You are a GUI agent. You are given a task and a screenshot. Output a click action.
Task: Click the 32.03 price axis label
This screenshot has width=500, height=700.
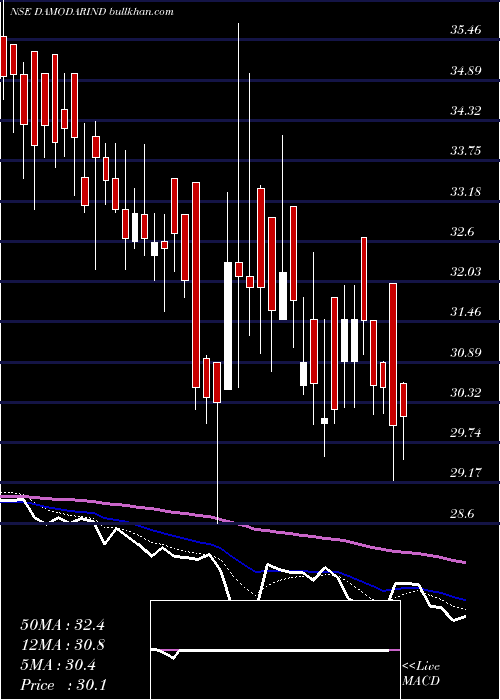466,271
